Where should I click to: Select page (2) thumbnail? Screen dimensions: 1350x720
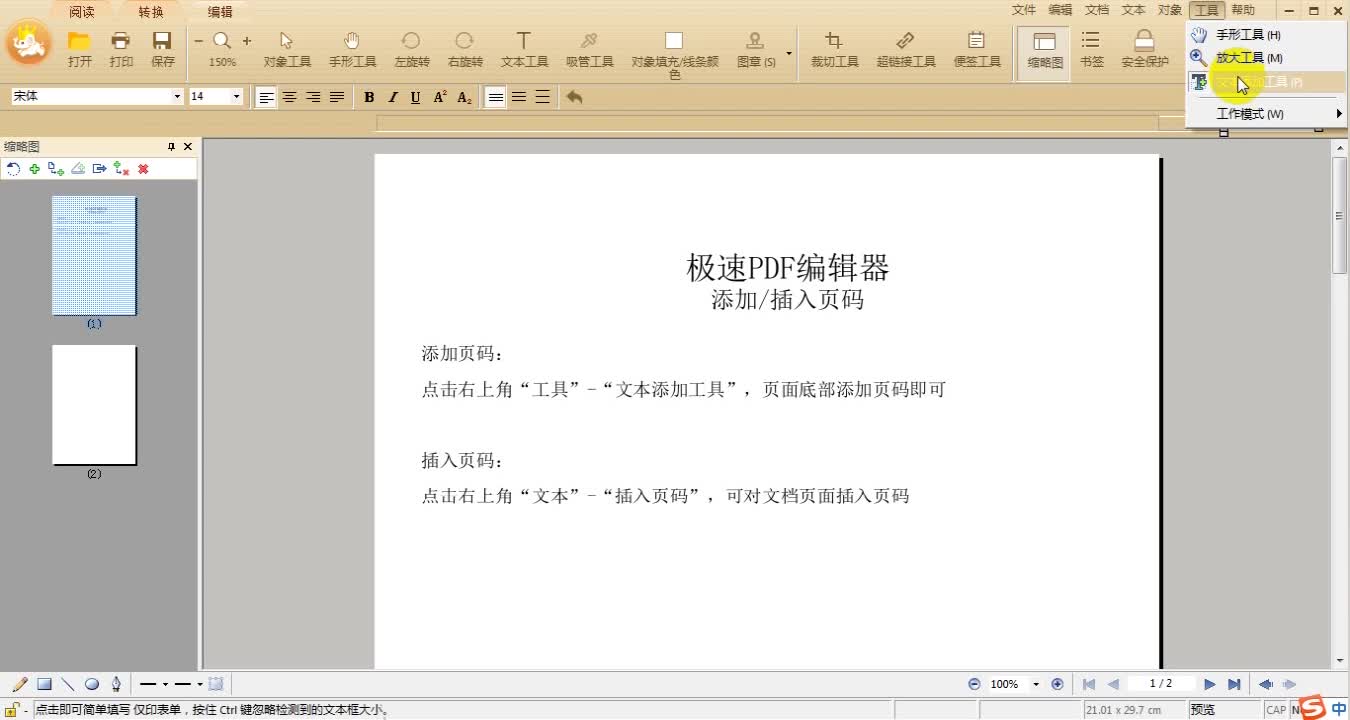pyautogui.click(x=94, y=405)
